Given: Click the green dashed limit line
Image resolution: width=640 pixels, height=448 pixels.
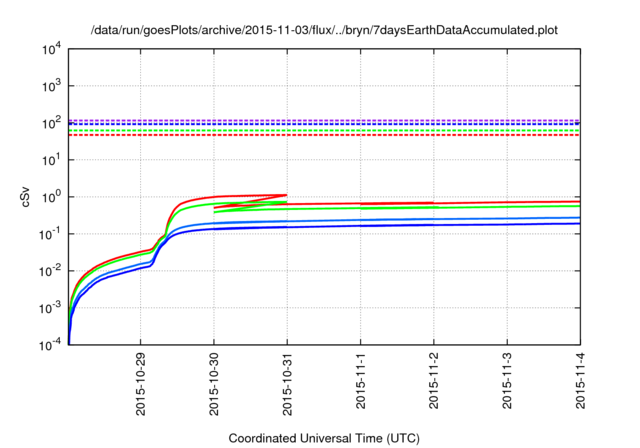Looking at the screenshot, I should [x=324, y=130].
